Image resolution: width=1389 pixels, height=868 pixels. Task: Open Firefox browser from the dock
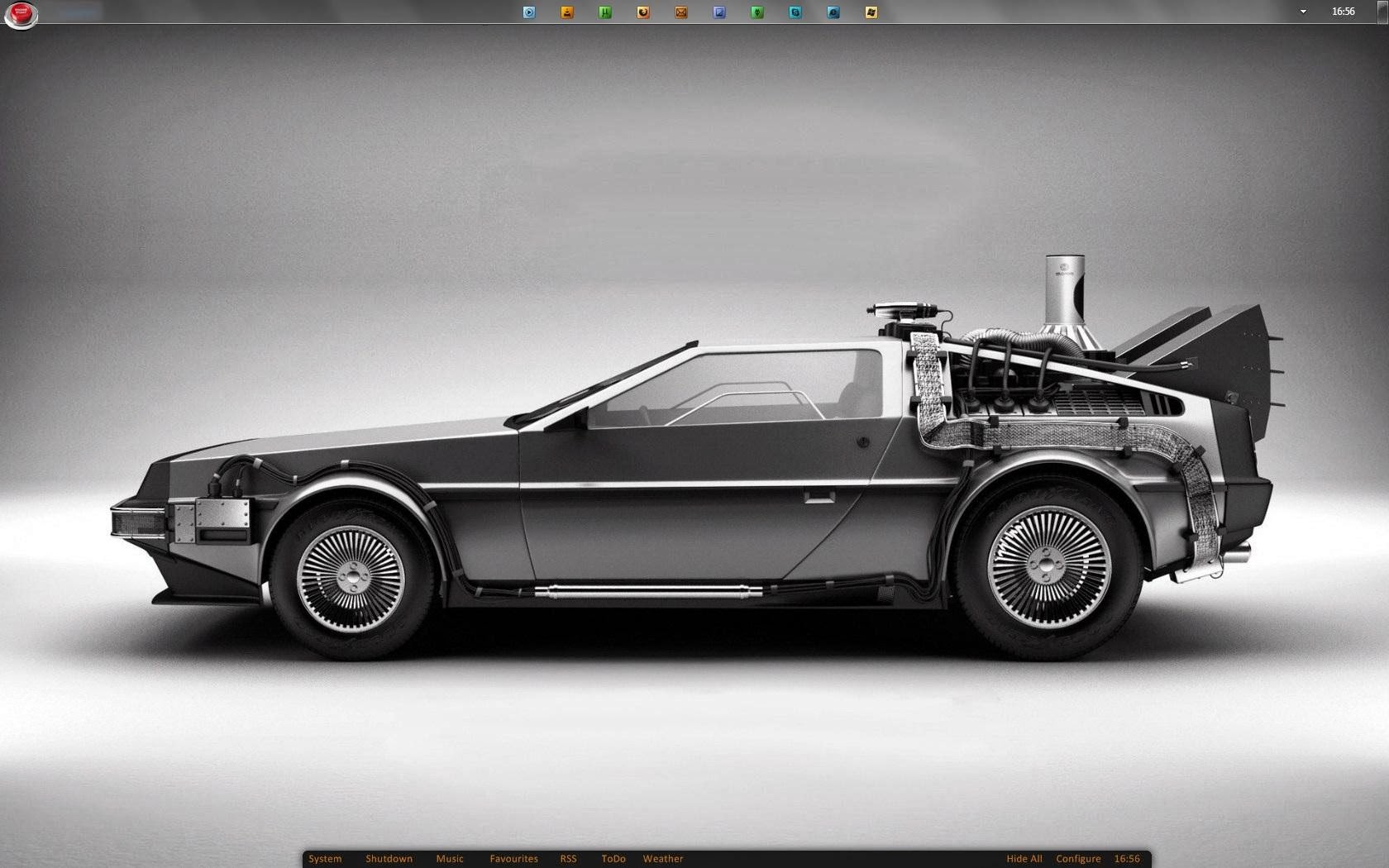click(643, 12)
